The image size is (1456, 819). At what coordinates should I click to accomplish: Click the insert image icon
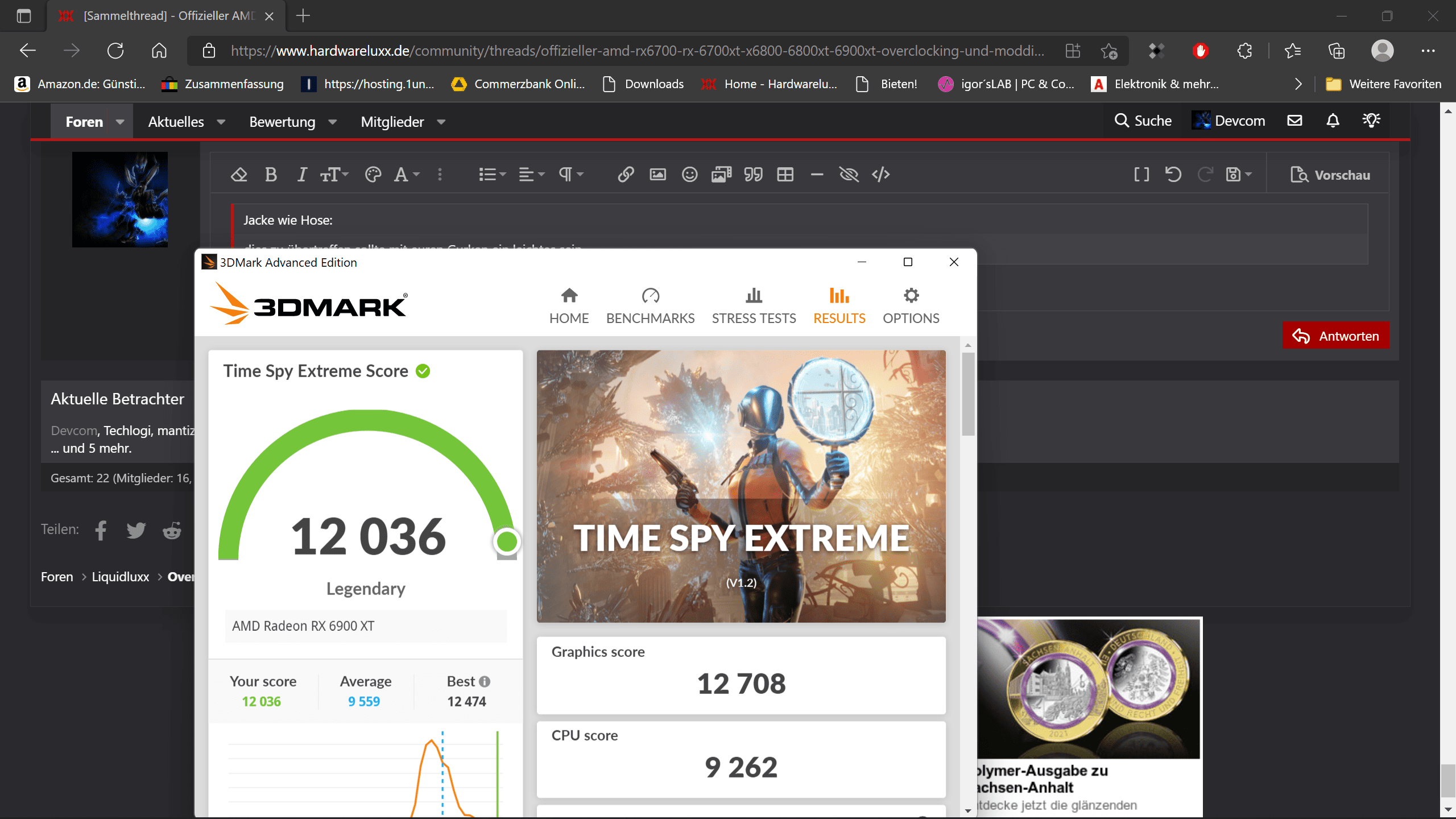click(657, 175)
